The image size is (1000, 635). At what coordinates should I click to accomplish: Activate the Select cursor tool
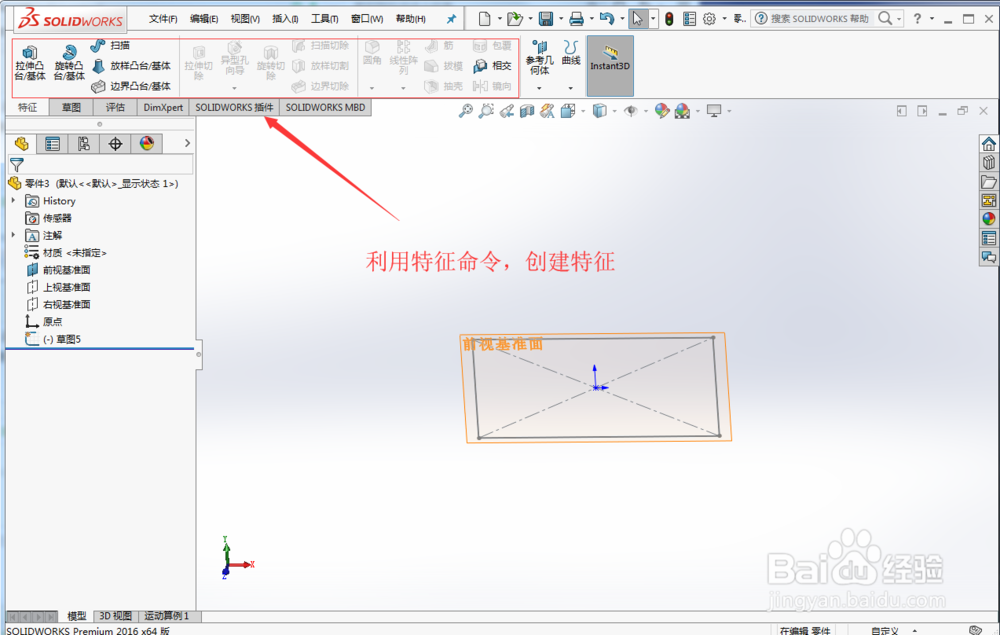tap(637, 19)
